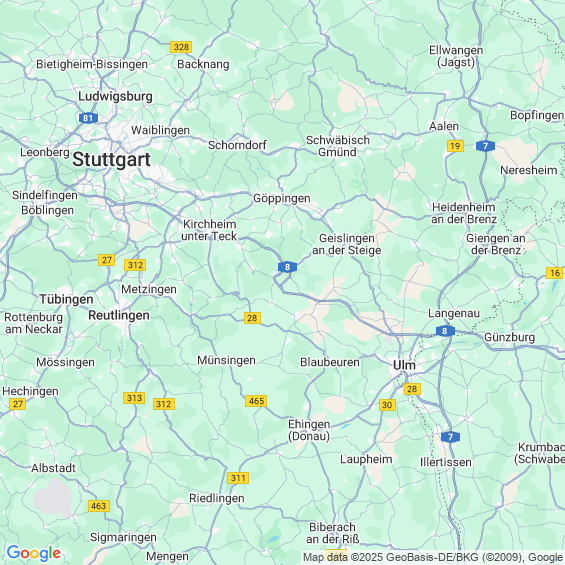Select Heidenheim an der Brenz label
Viewport: 565px width, 565px height.
click(x=464, y=213)
